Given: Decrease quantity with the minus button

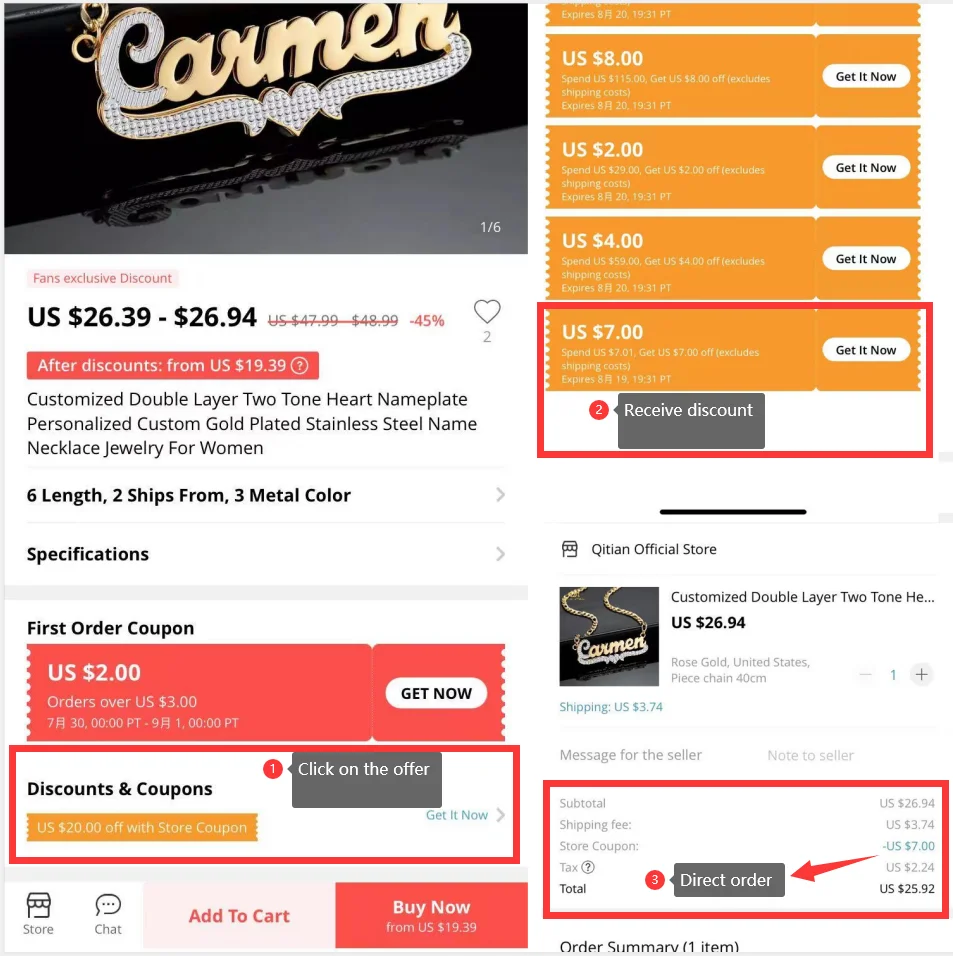Looking at the screenshot, I should (866, 675).
